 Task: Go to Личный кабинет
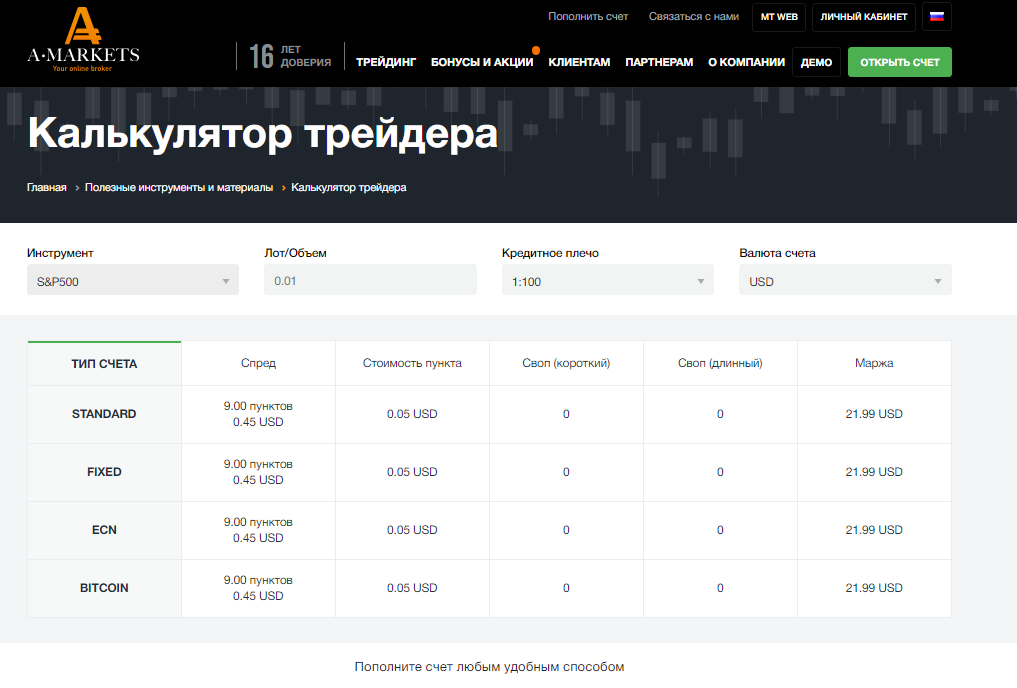coord(864,17)
